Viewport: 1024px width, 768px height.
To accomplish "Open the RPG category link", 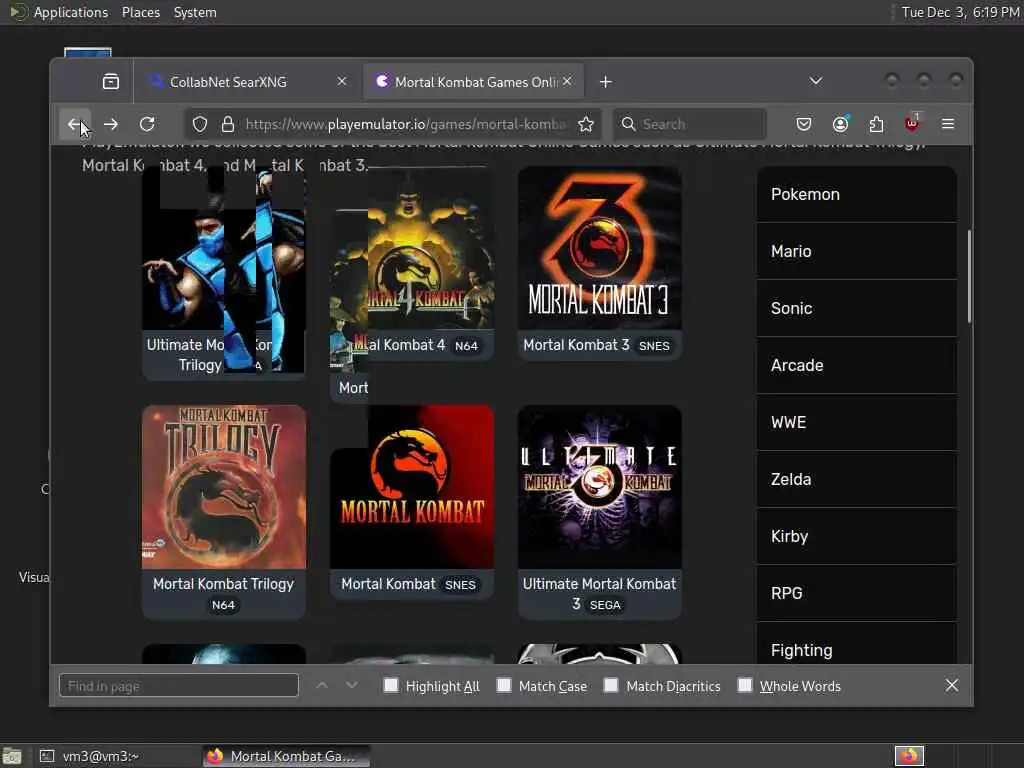I will (857, 593).
